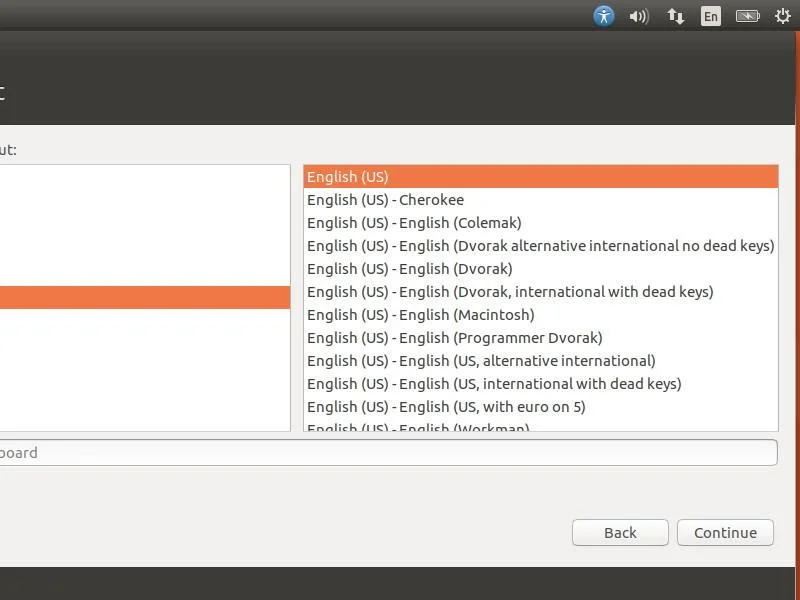The image size is (800, 600).
Task: Open the En keyboard language indicator
Action: [711, 16]
